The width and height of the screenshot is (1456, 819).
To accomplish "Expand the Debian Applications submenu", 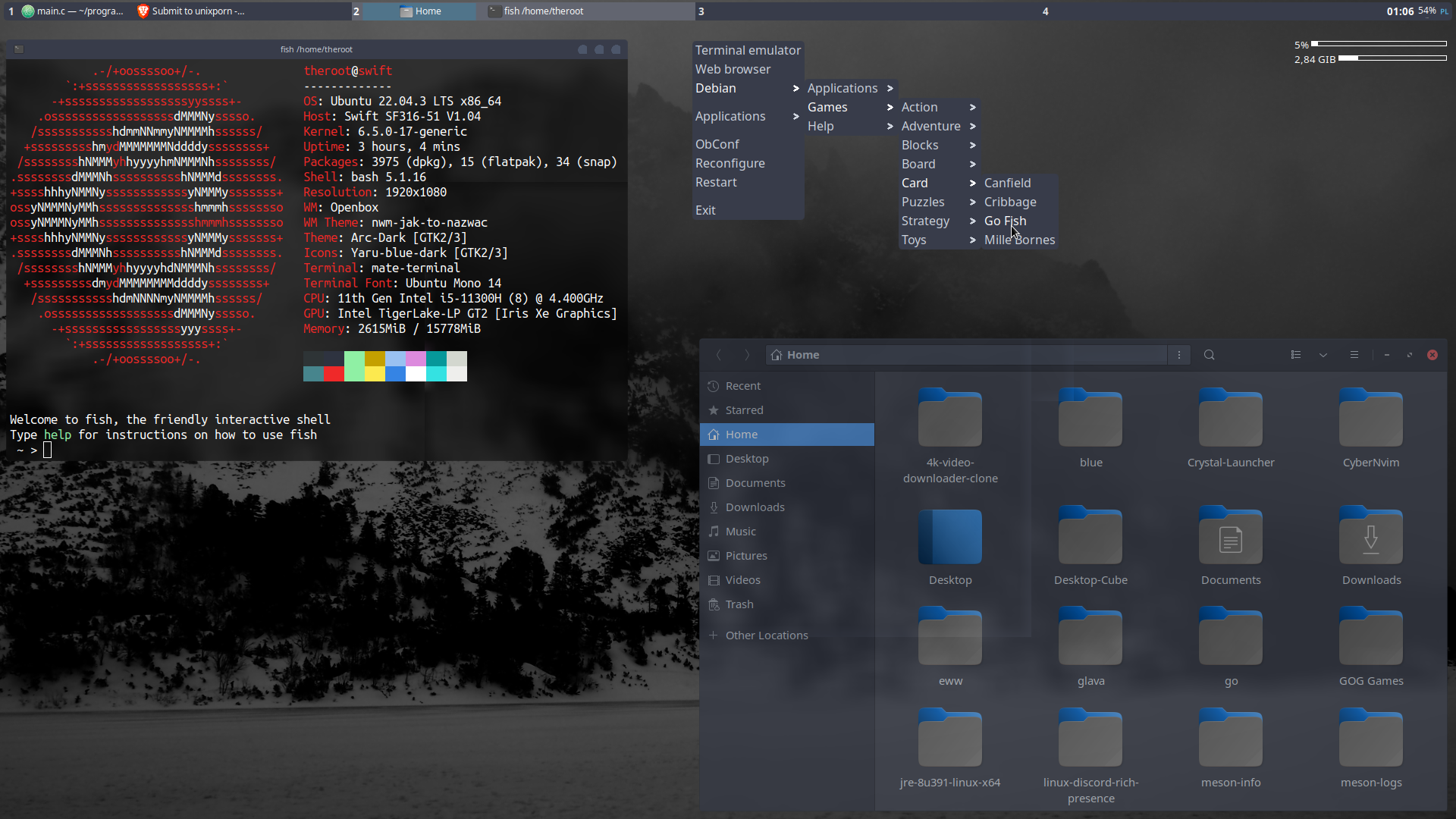I will coord(851,88).
